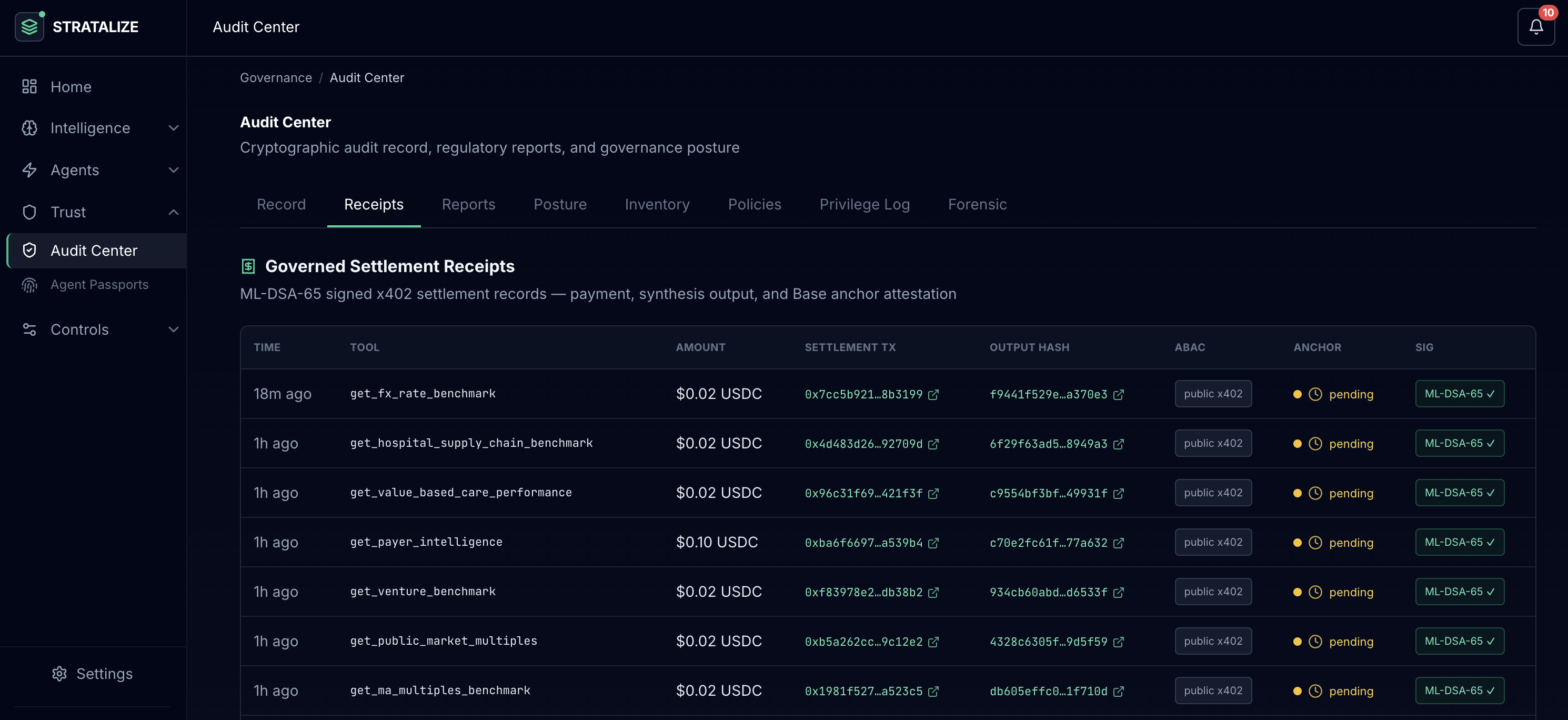Open the Privilege Log tab
This screenshot has width=1568, height=720.
pos(865,204)
